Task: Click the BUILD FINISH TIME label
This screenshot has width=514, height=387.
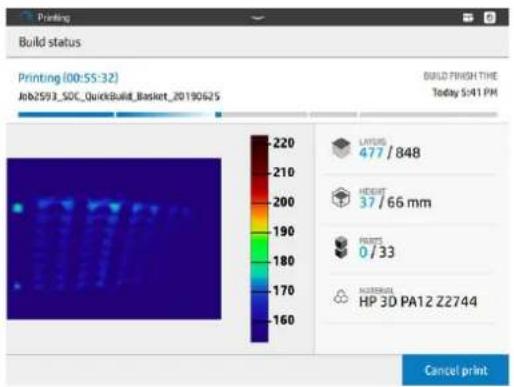Action: click(460, 76)
